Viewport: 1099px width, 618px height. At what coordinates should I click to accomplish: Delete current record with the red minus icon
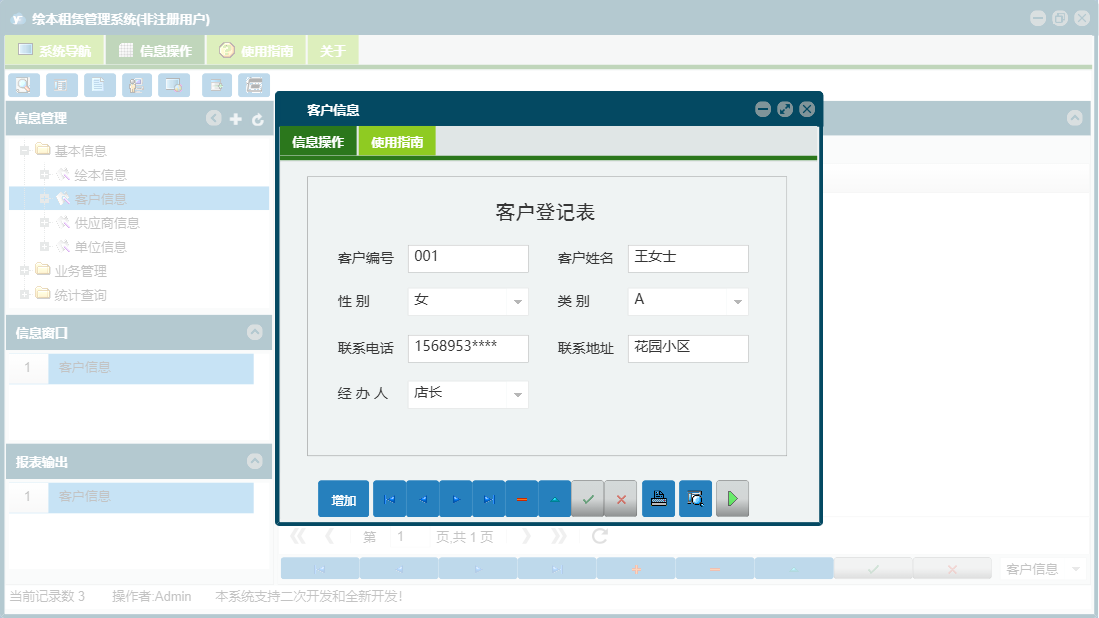(x=522, y=498)
